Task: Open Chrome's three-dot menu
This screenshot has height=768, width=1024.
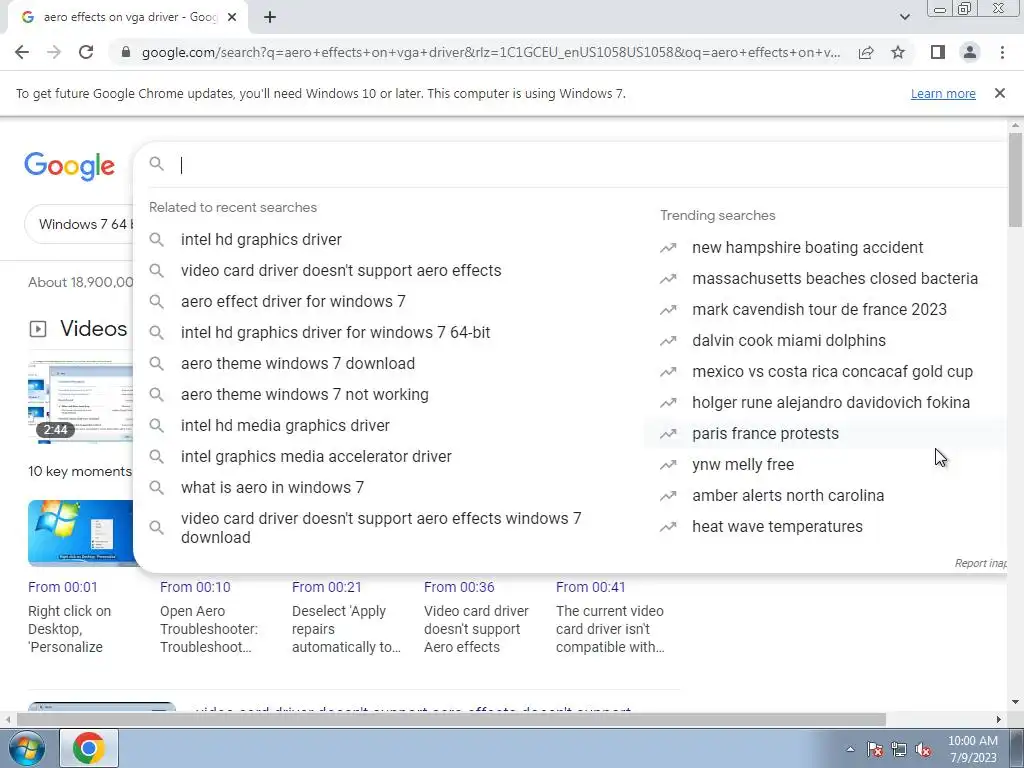Action: pyautogui.click(x=1002, y=52)
